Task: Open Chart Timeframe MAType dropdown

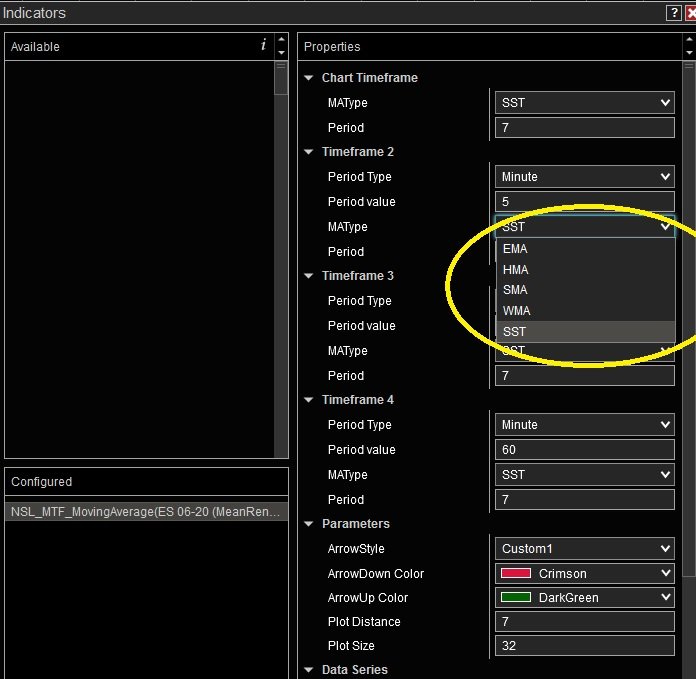Action: 585,103
